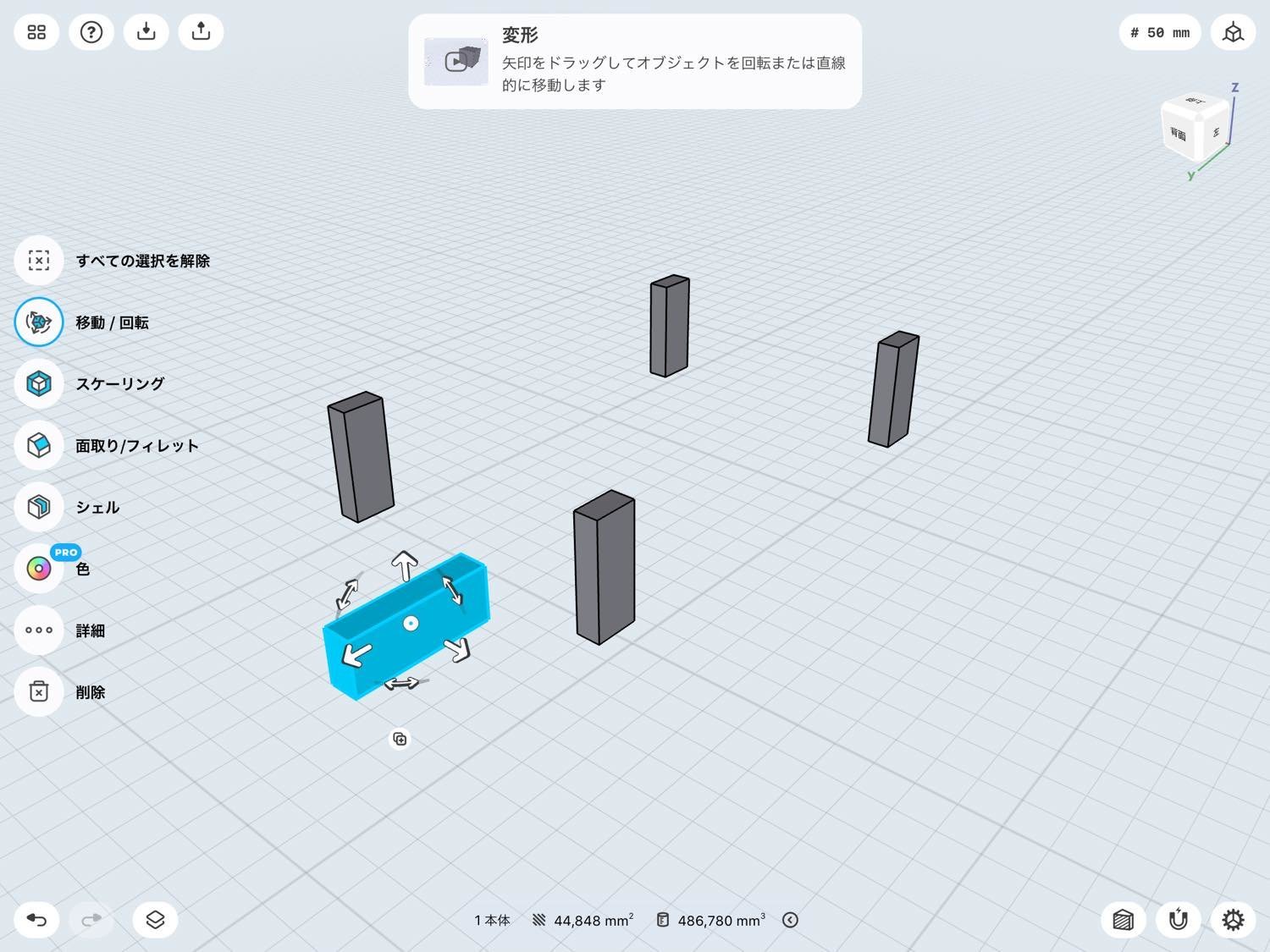The width and height of the screenshot is (1270, 952).
Task: Open the 色 color wheel tool
Action: [39, 569]
